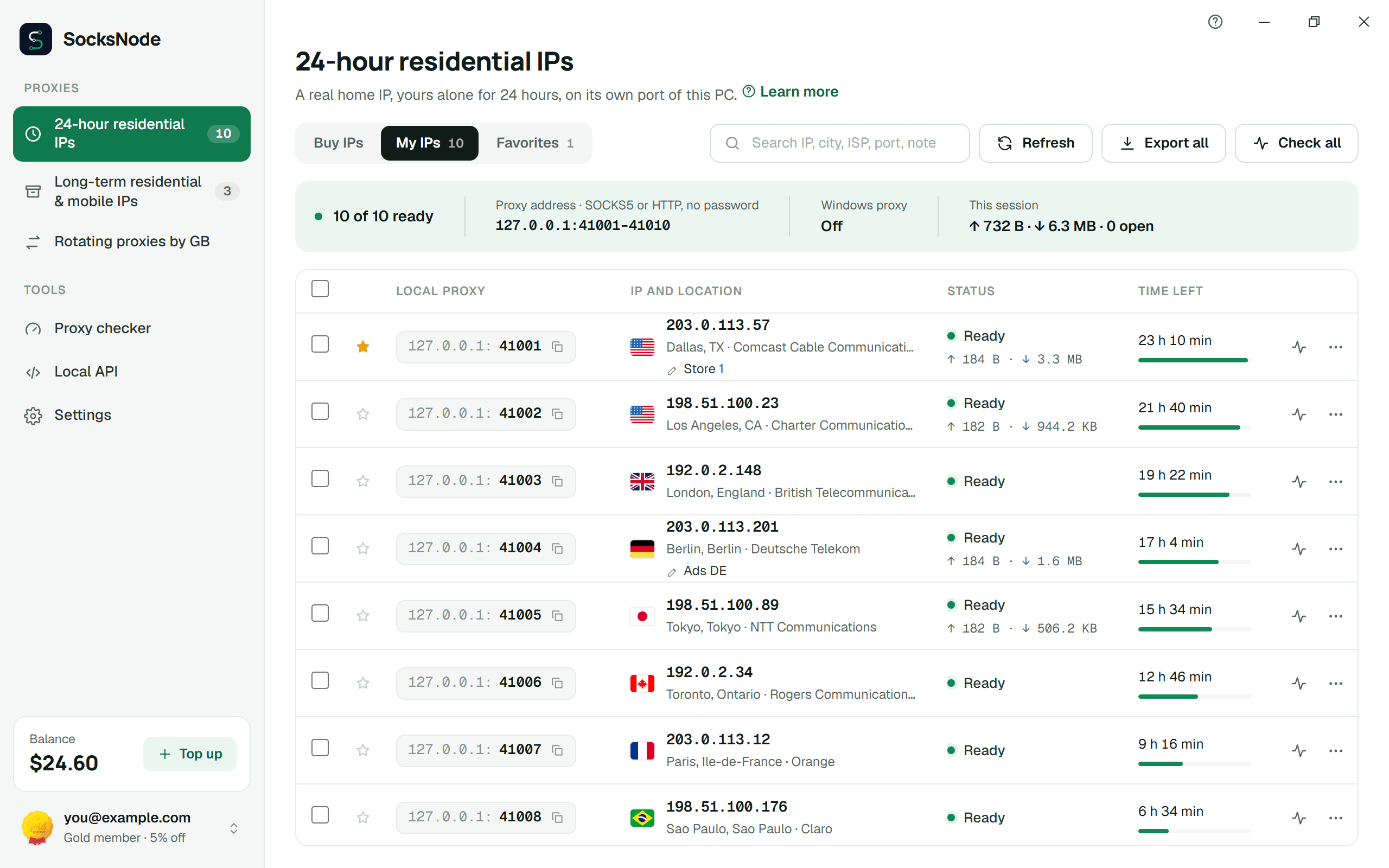Copy local proxy address for port 41001
The image size is (1389, 868).
557,347
